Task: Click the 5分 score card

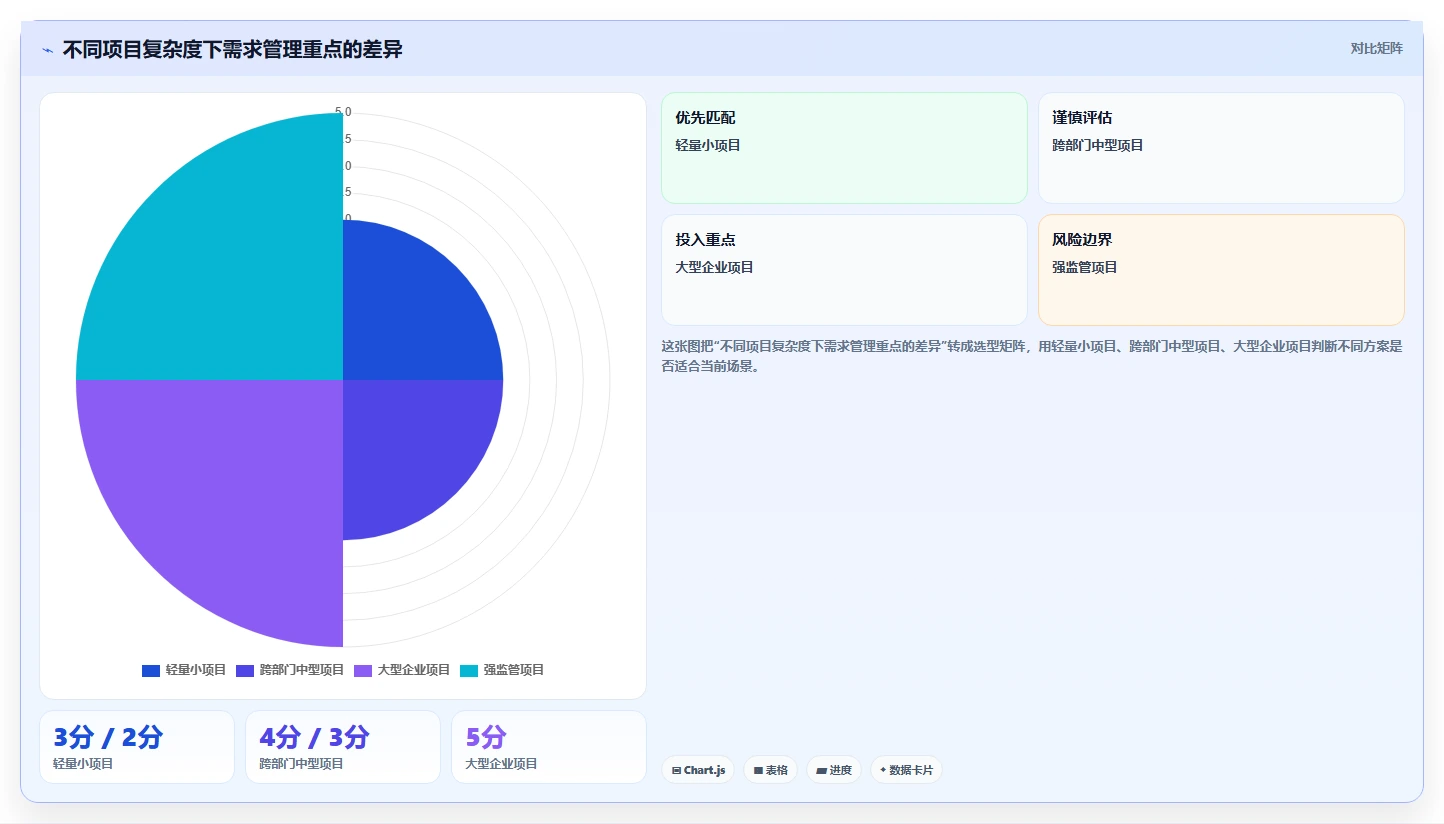Action: tap(549, 747)
